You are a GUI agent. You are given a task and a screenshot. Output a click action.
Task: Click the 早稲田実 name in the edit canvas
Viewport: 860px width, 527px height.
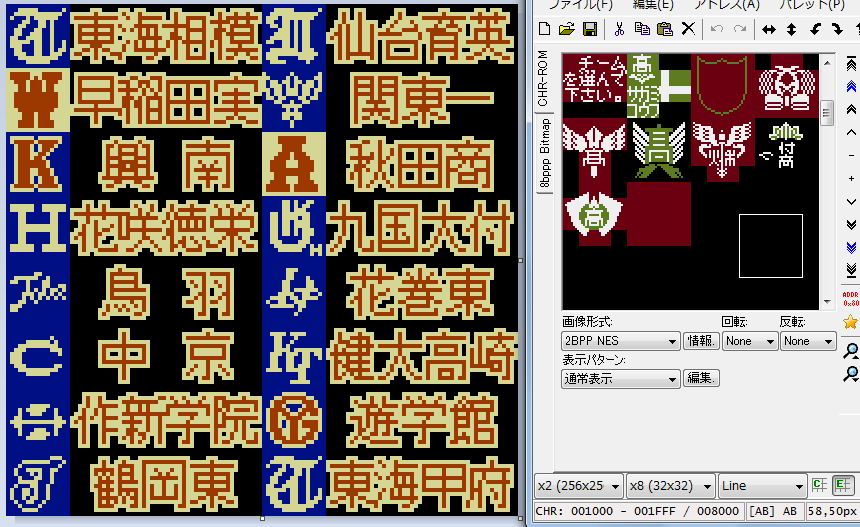(166, 100)
